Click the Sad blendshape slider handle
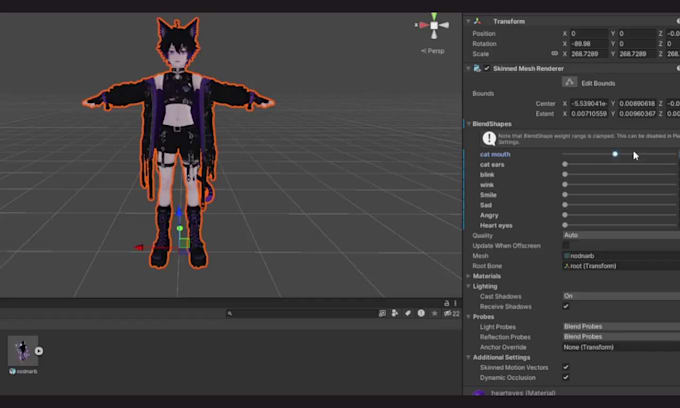This screenshot has height=408, width=680. 565,205
